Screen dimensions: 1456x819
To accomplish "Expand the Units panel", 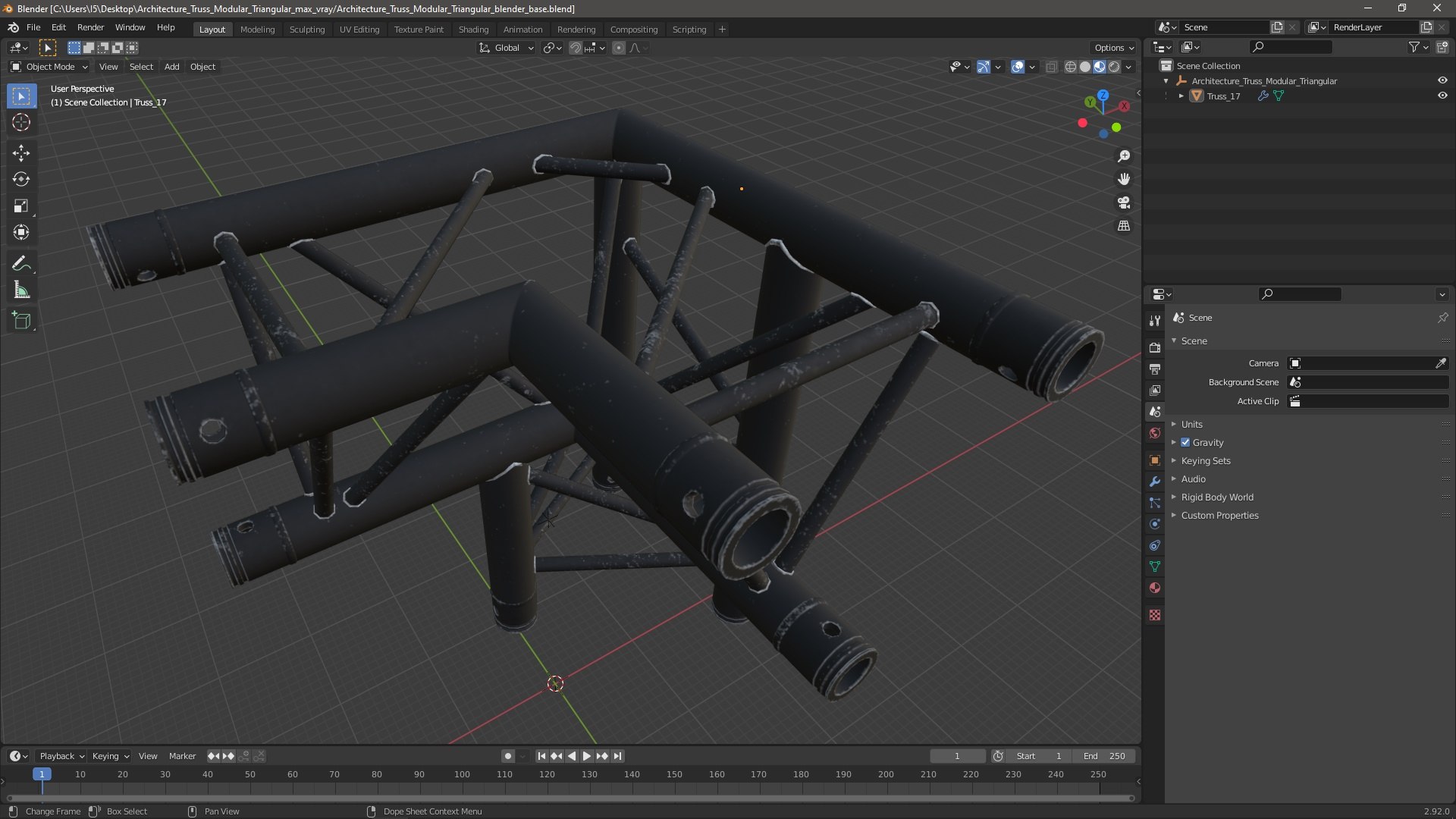I will [x=1191, y=425].
